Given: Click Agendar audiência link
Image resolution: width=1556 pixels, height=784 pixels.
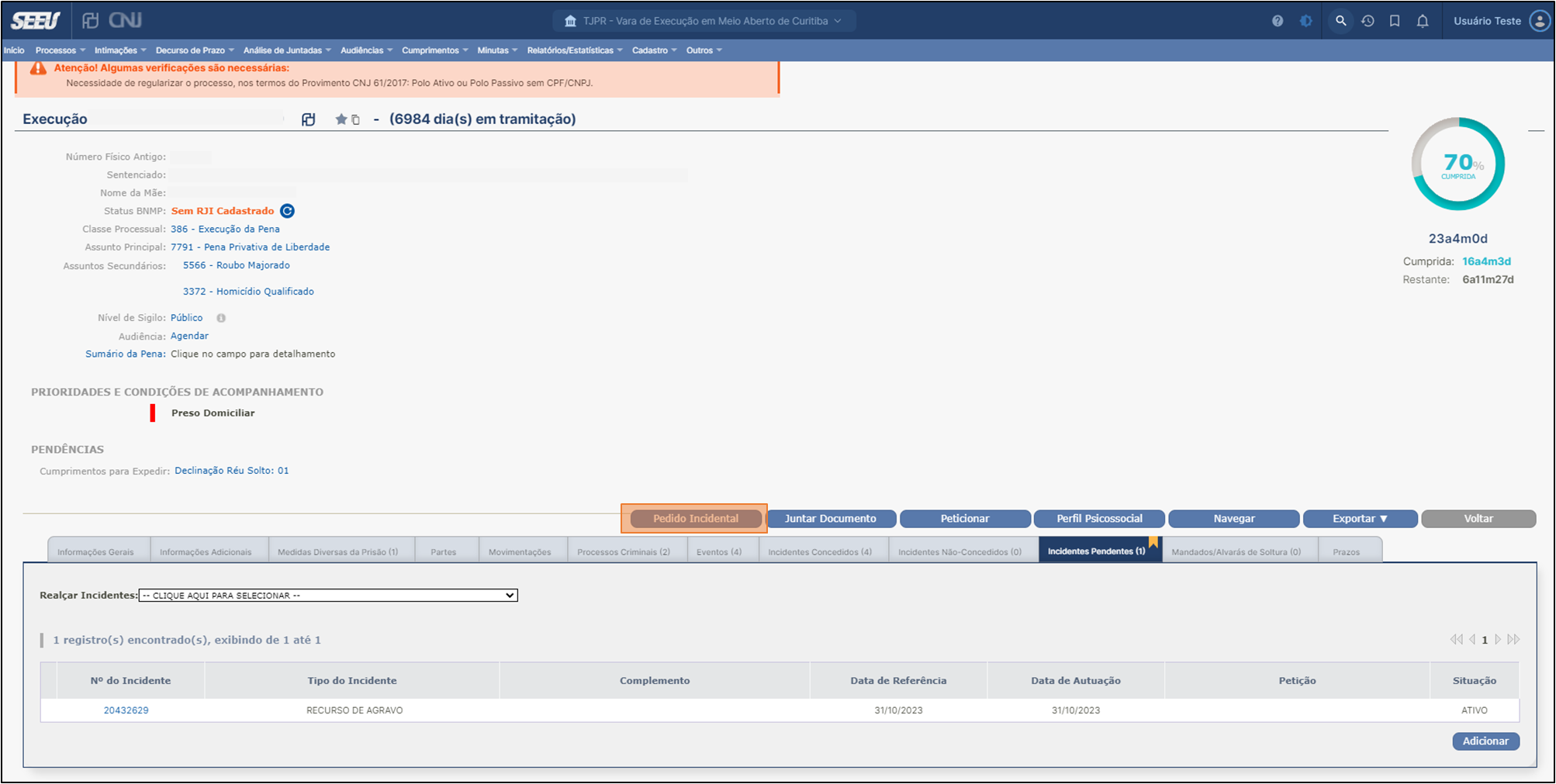Looking at the screenshot, I should pyautogui.click(x=189, y=336).
